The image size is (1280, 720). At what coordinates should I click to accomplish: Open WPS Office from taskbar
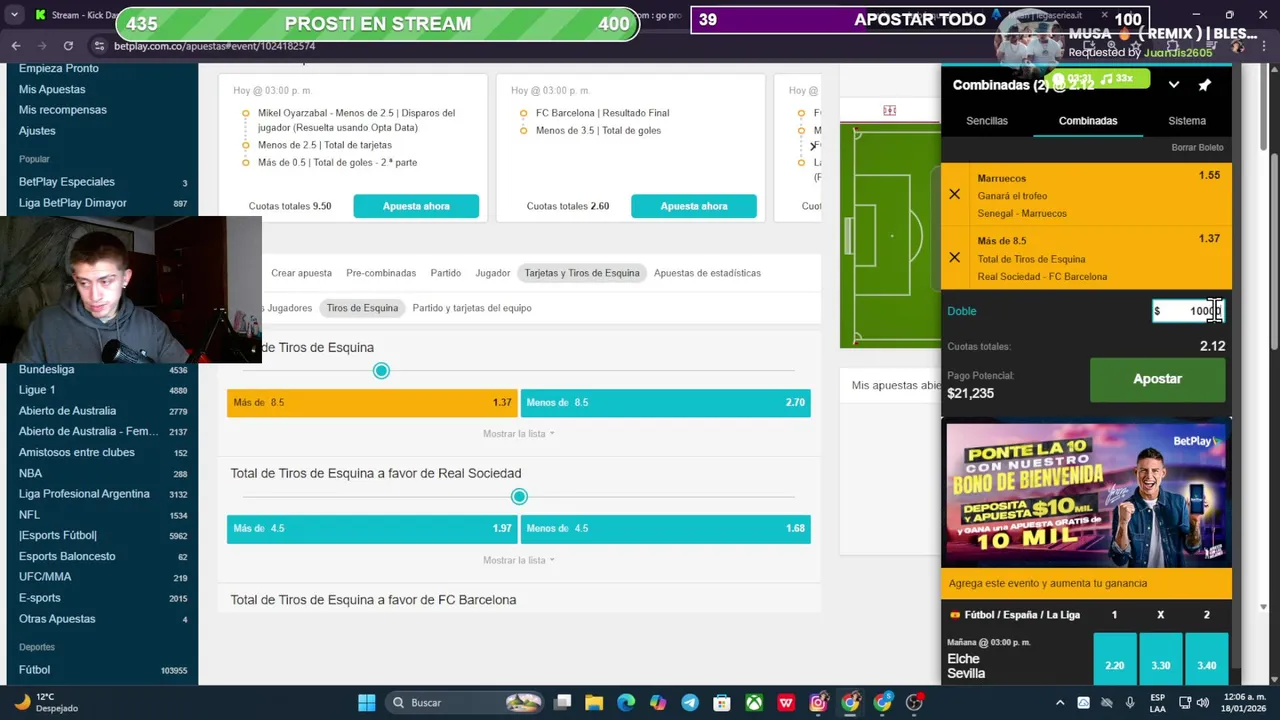tap(786, 702)
